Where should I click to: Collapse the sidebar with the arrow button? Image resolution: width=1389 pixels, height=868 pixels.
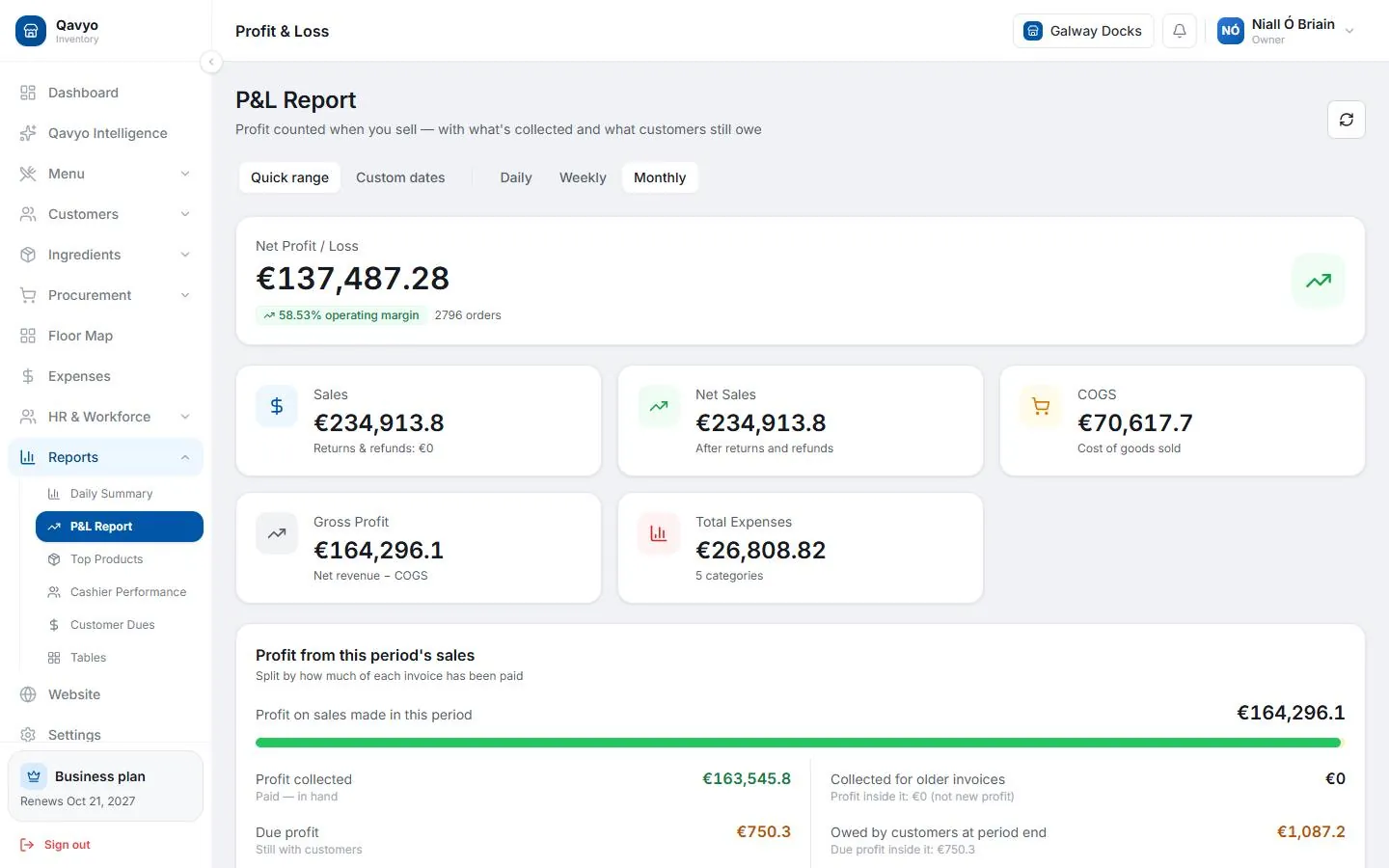pyautogui.click(x=211, y=62)
